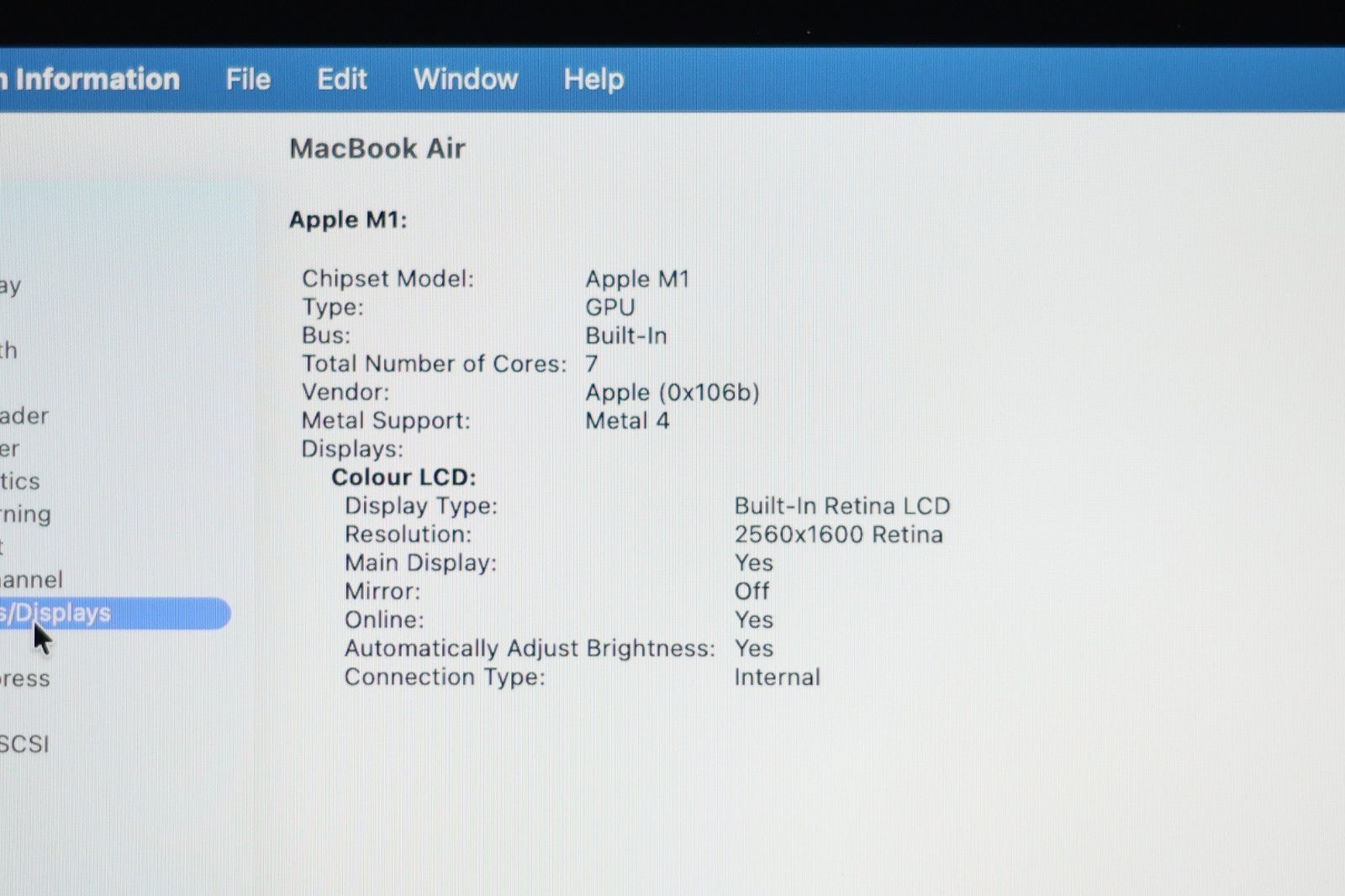Open the File menu

tap(248, 79)
